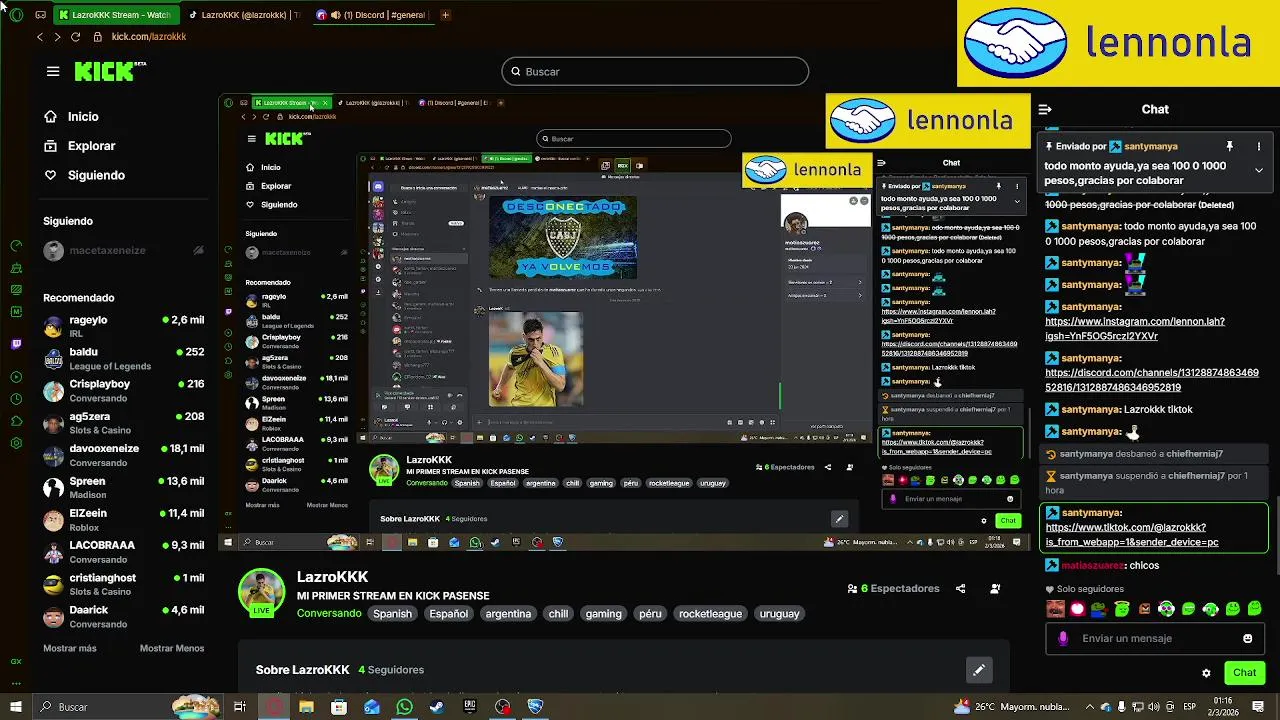Select the first quick emote in chat
Screen dimensions: 1280x720
[x=1055, y=609]
